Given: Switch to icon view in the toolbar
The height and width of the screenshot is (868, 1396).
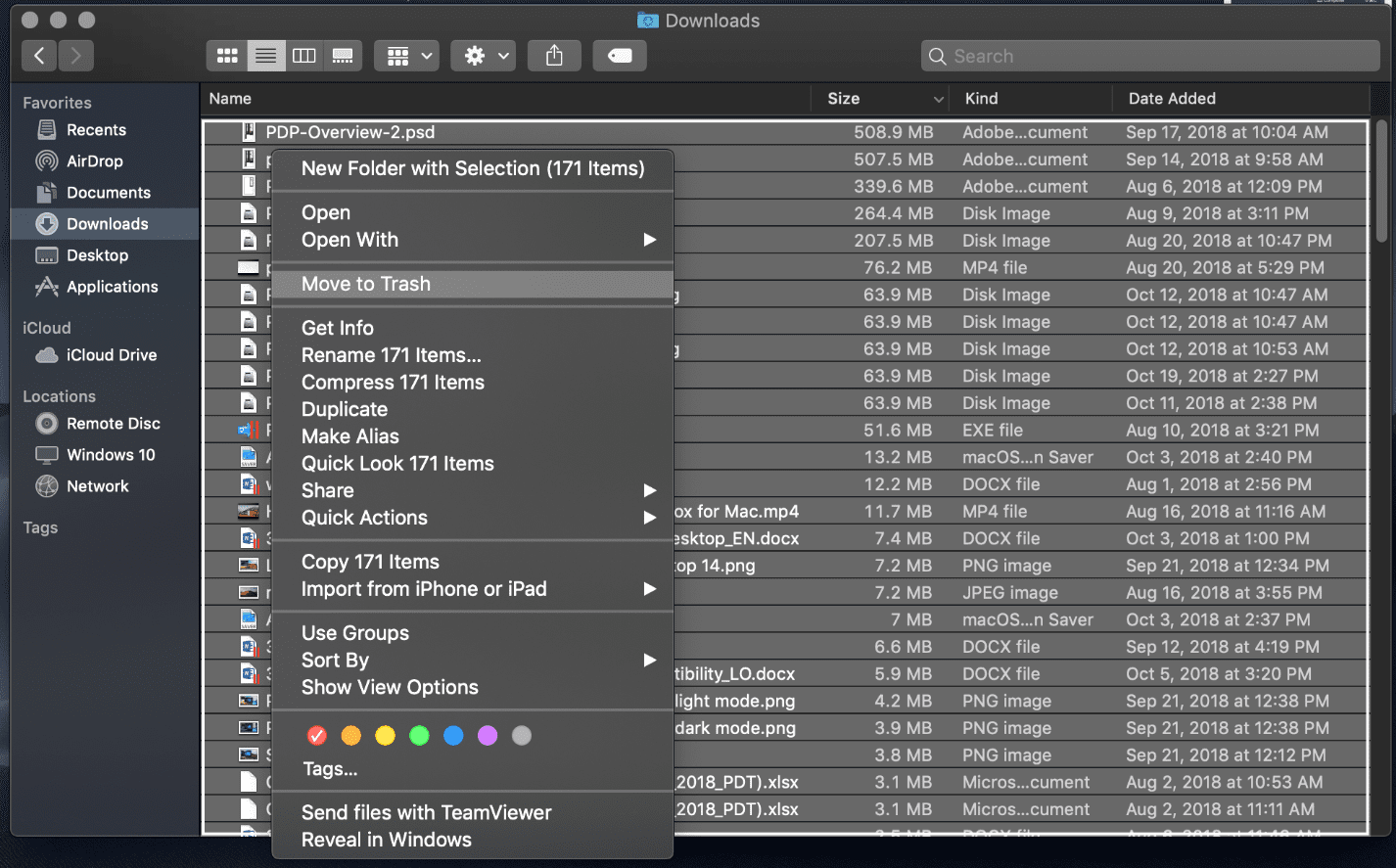Looking at the screenshot, I should coord(226,56).
